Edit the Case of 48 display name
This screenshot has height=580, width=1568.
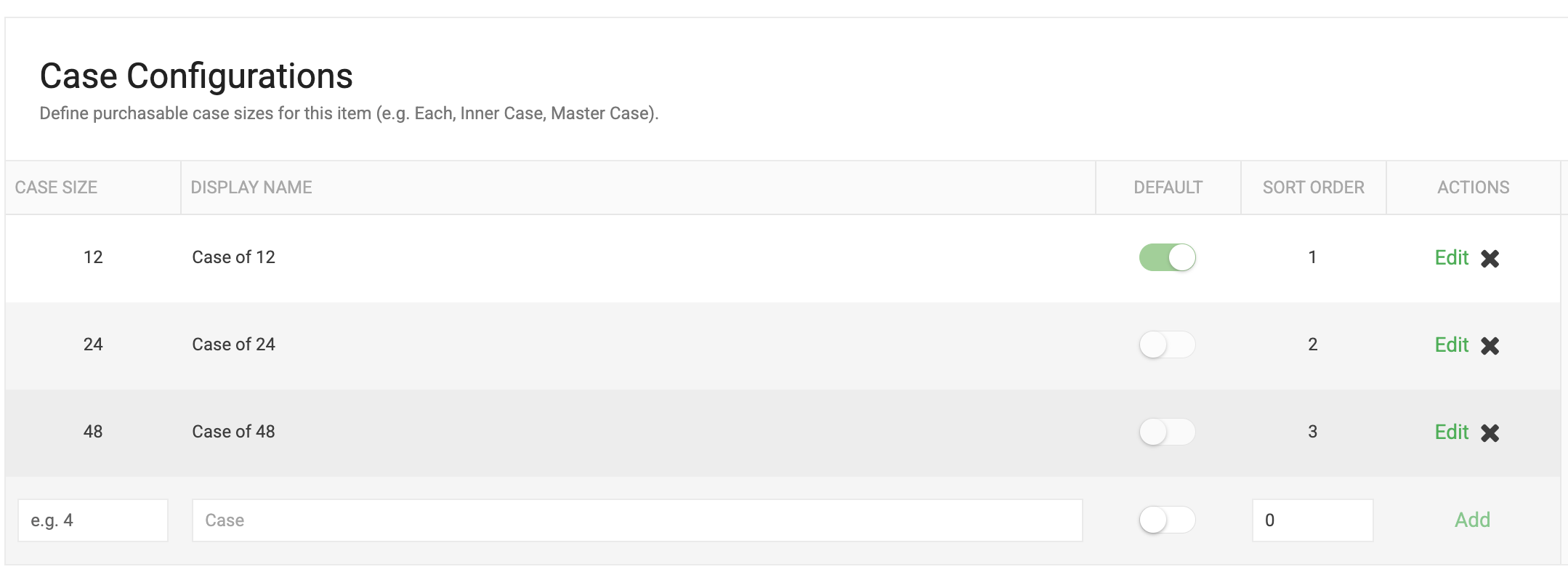click(x=1450, y=432)
